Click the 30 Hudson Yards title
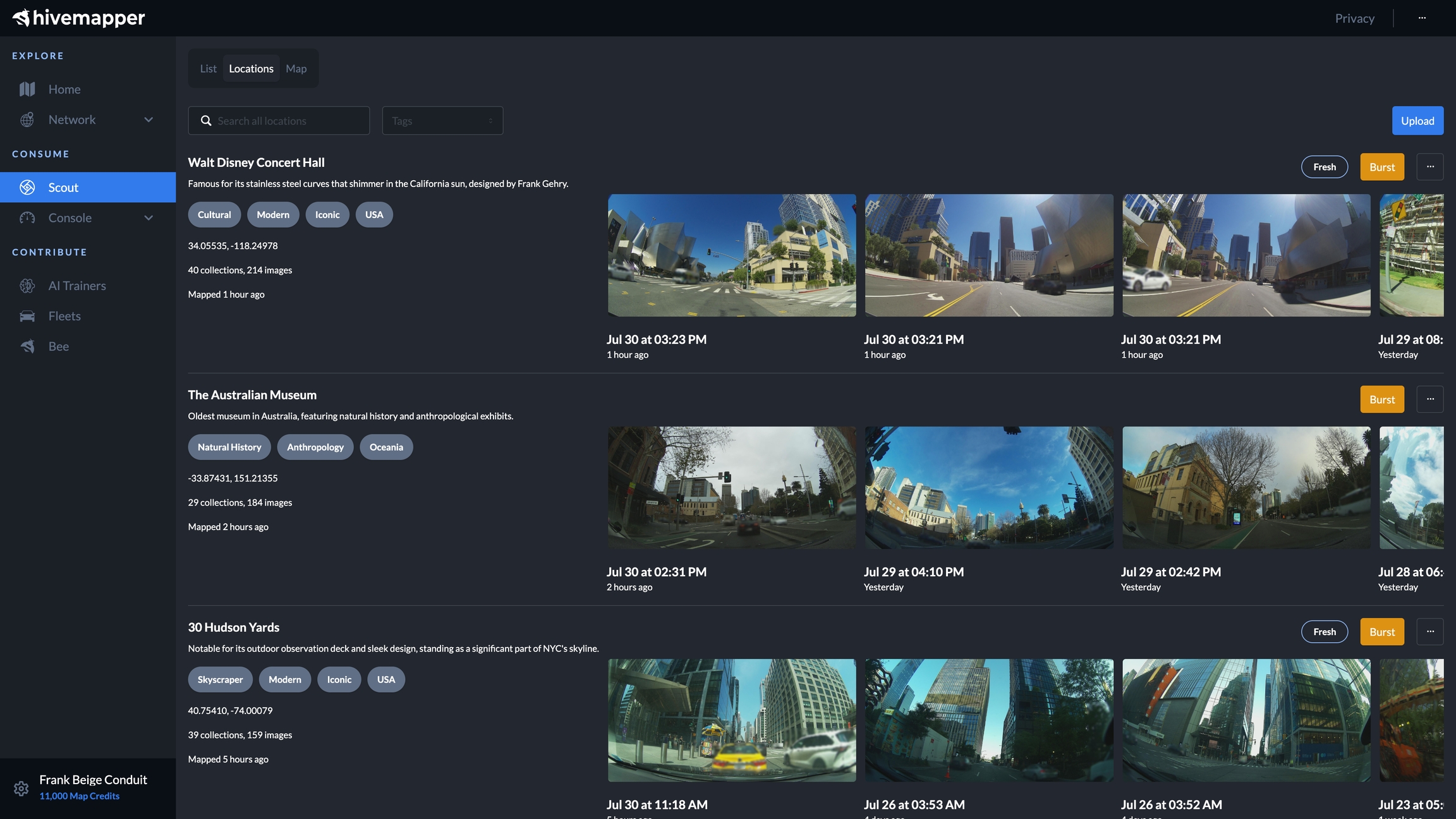Image resolution: width=1456 pixels, height=819 pixels. pos(233,628)
